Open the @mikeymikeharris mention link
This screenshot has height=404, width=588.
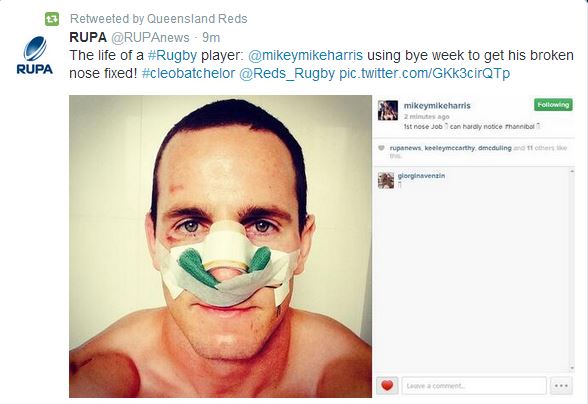tap(305, 56)
